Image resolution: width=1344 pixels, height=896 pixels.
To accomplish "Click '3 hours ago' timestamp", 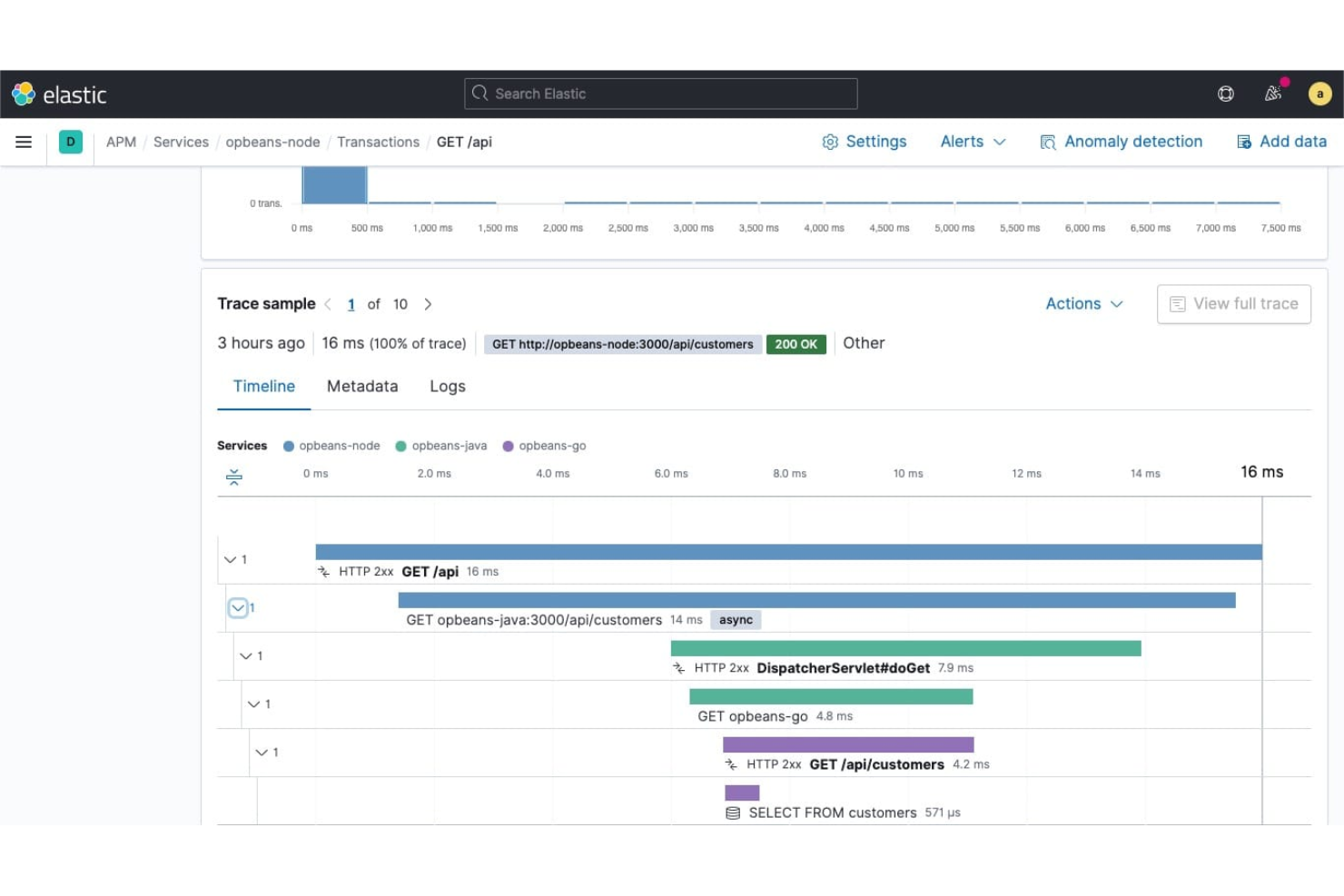I will pyautogui.click(x=261, y=343).
